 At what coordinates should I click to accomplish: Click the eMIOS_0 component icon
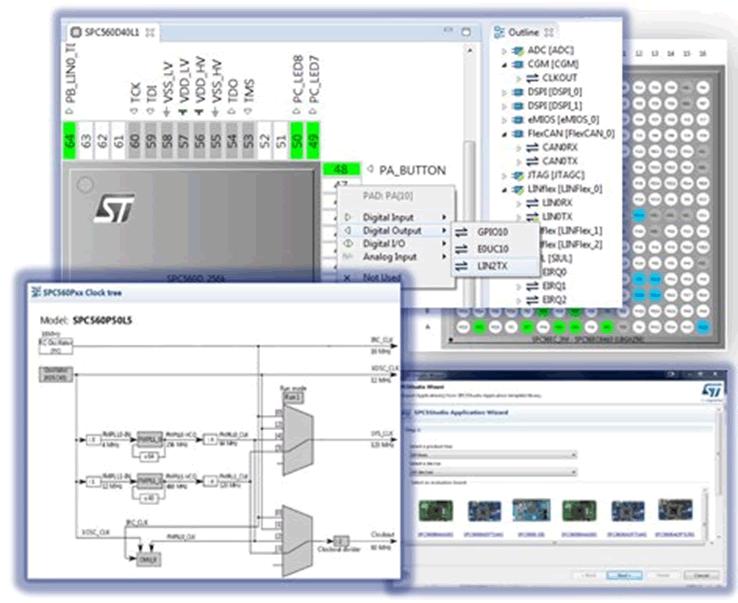click(518, 120)
